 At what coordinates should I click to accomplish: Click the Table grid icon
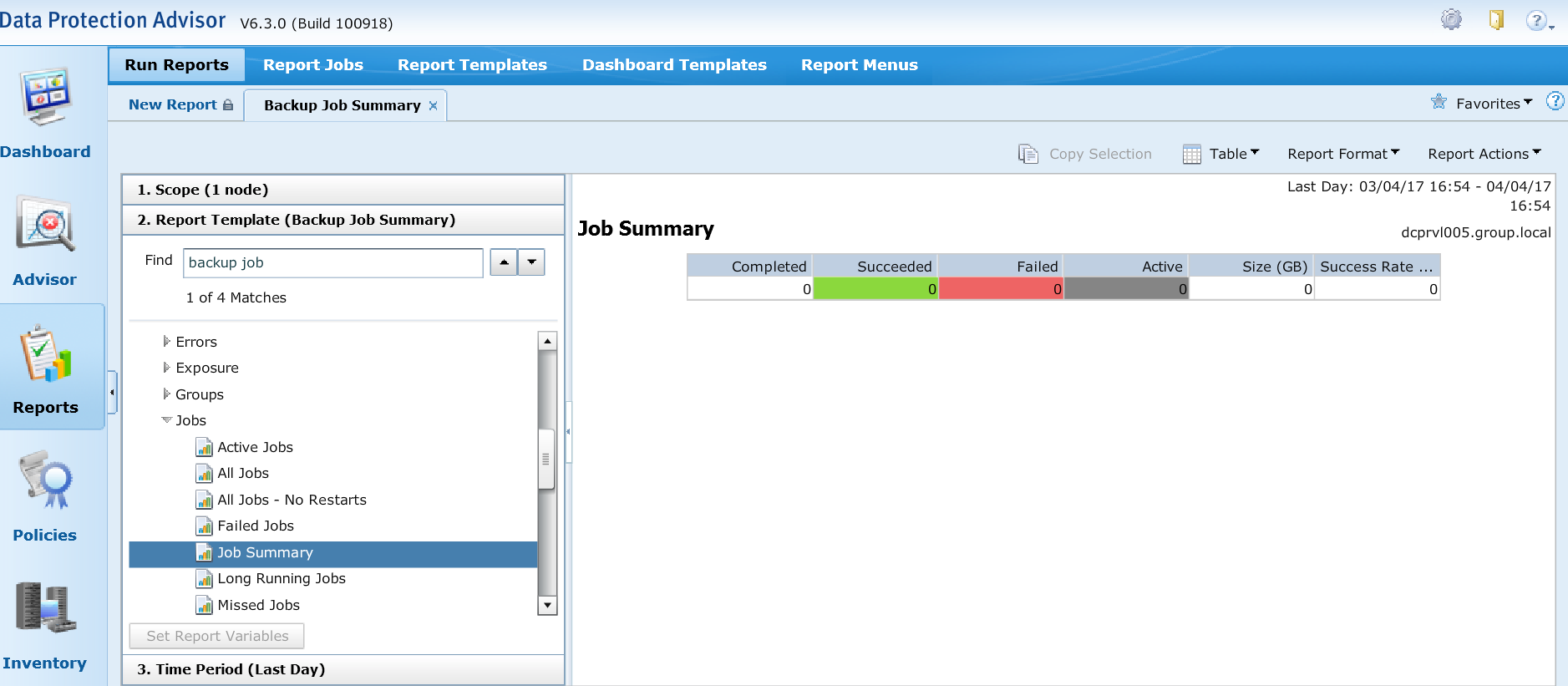tap(1192, 154)
